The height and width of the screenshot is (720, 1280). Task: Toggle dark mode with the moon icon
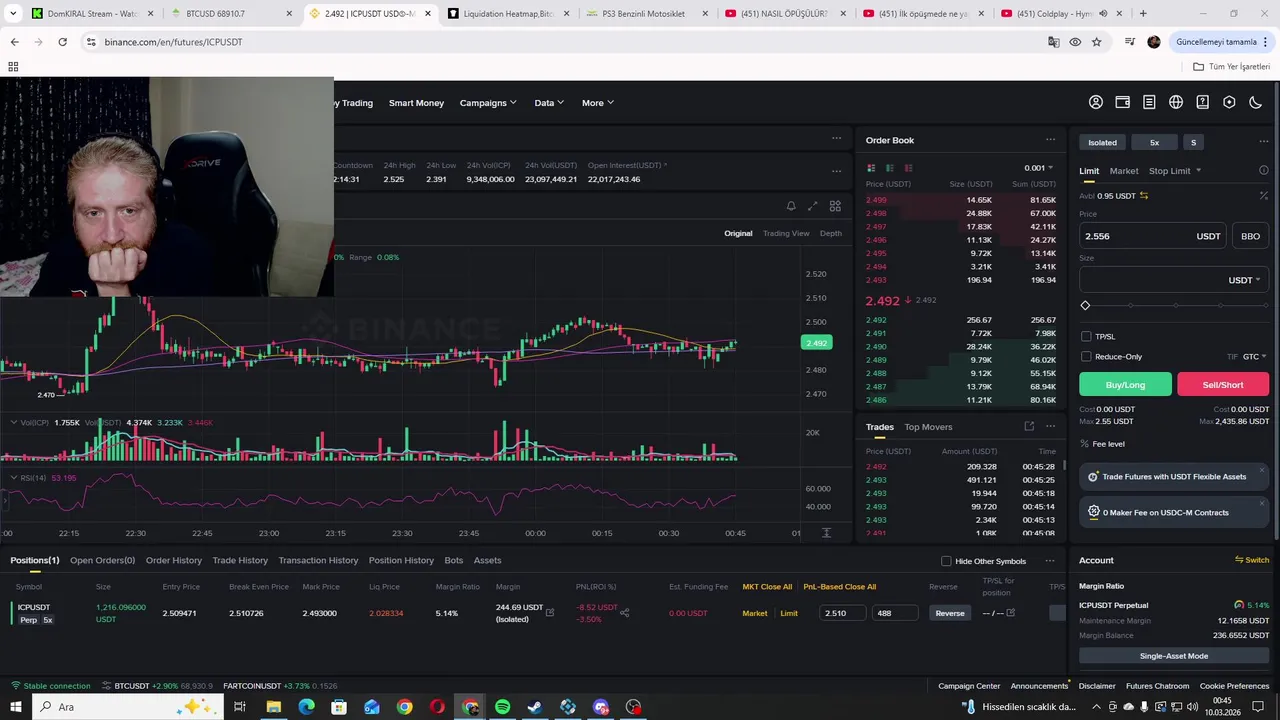point(1256,102)
